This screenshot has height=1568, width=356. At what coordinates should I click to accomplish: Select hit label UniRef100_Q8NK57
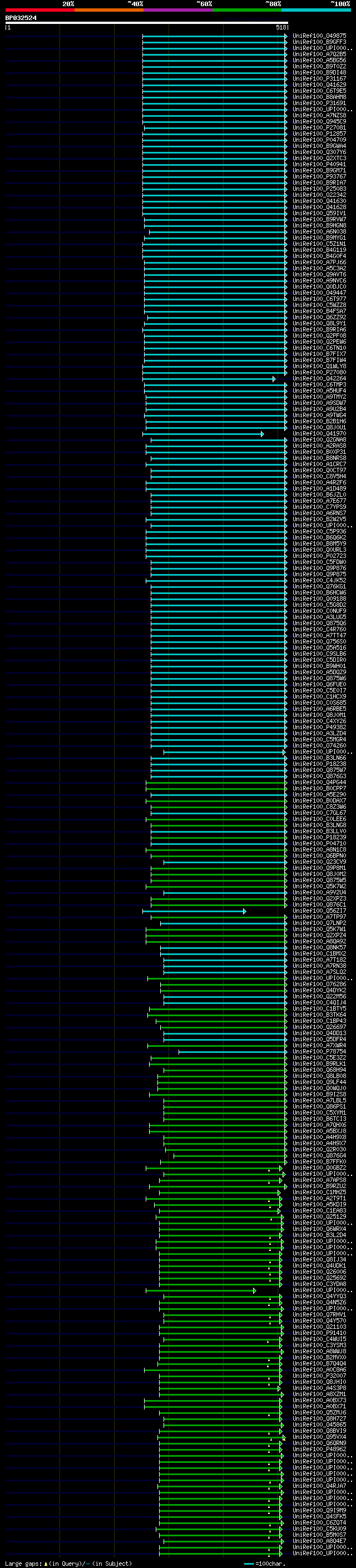point(319,948)
